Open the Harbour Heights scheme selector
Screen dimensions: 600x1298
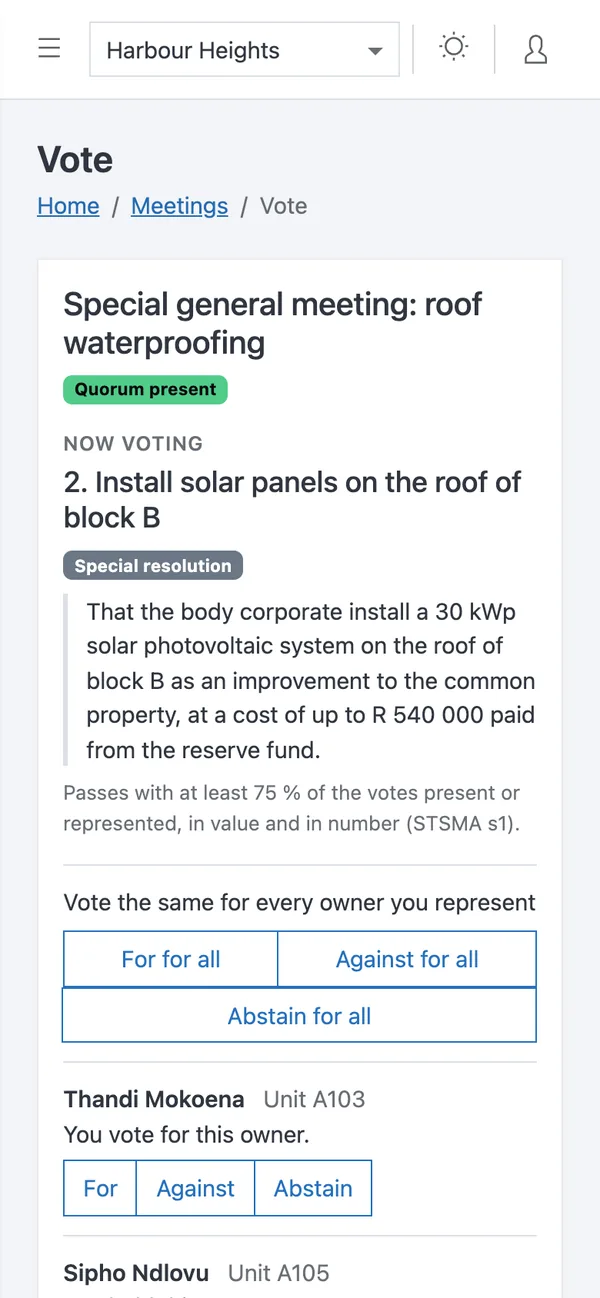tap(245, 50)
